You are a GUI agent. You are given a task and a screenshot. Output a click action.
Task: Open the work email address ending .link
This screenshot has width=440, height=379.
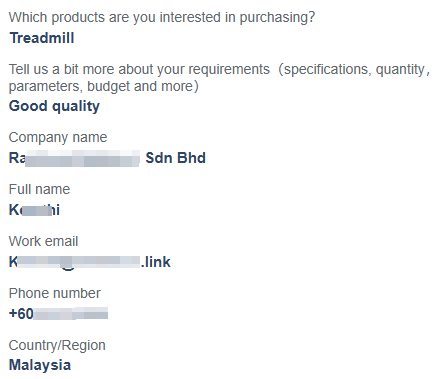click(x=90, y=262)
